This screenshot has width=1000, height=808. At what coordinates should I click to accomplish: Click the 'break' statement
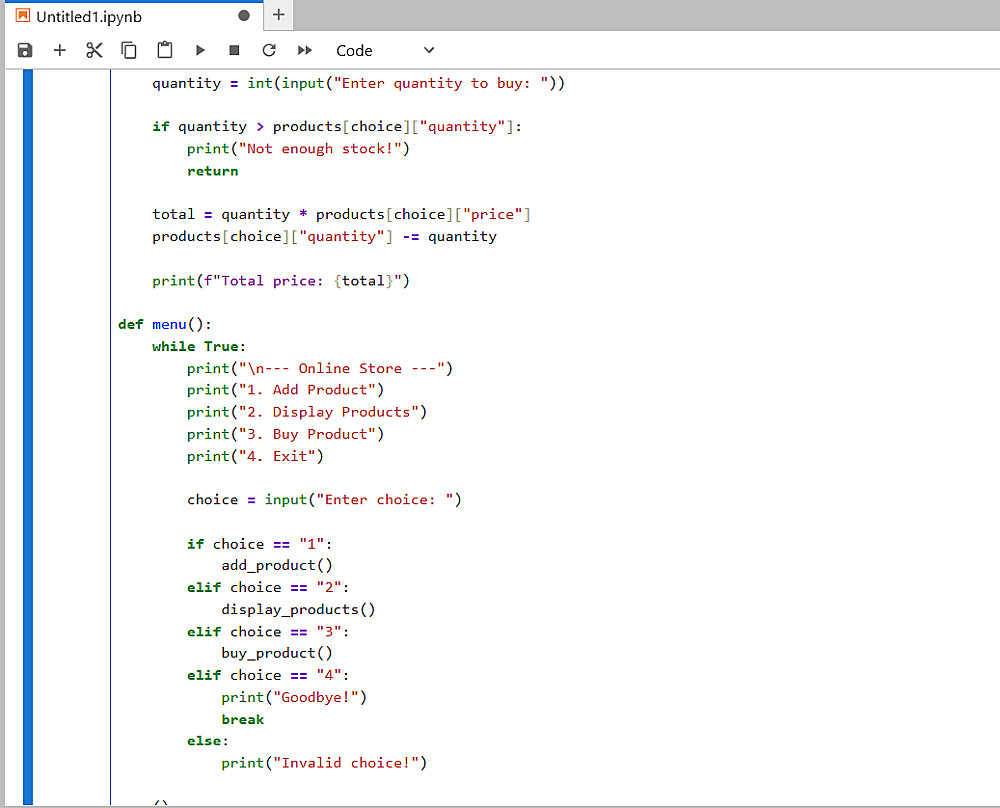tap(242, 720)
